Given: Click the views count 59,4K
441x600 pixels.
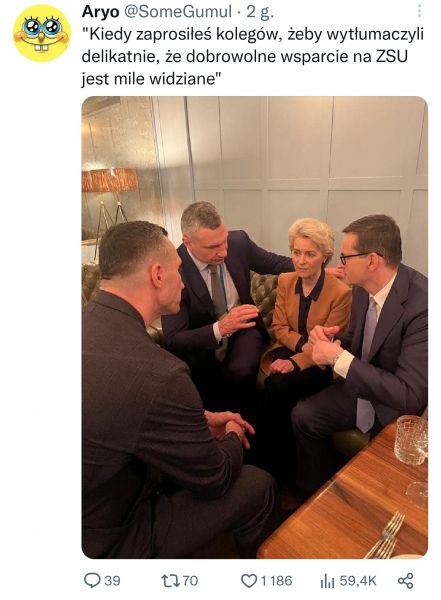Looking at the screenshot, I should (x=358, y=581).
